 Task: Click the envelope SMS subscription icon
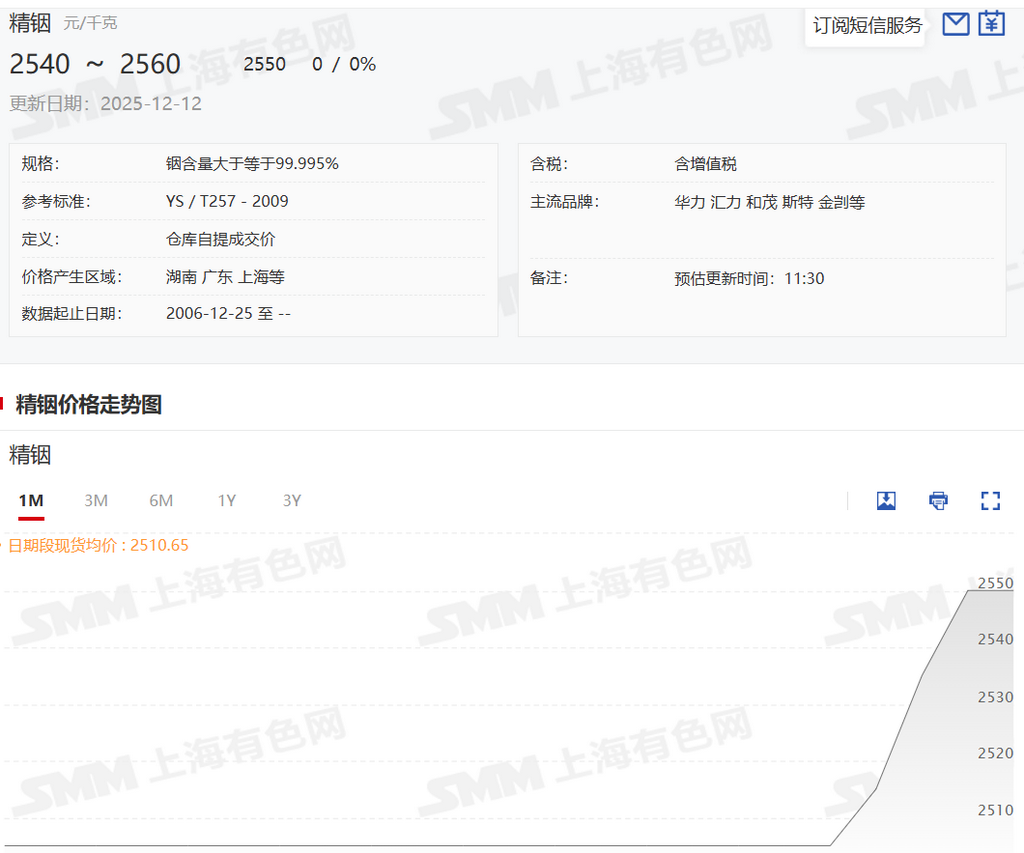click(956, 24)
